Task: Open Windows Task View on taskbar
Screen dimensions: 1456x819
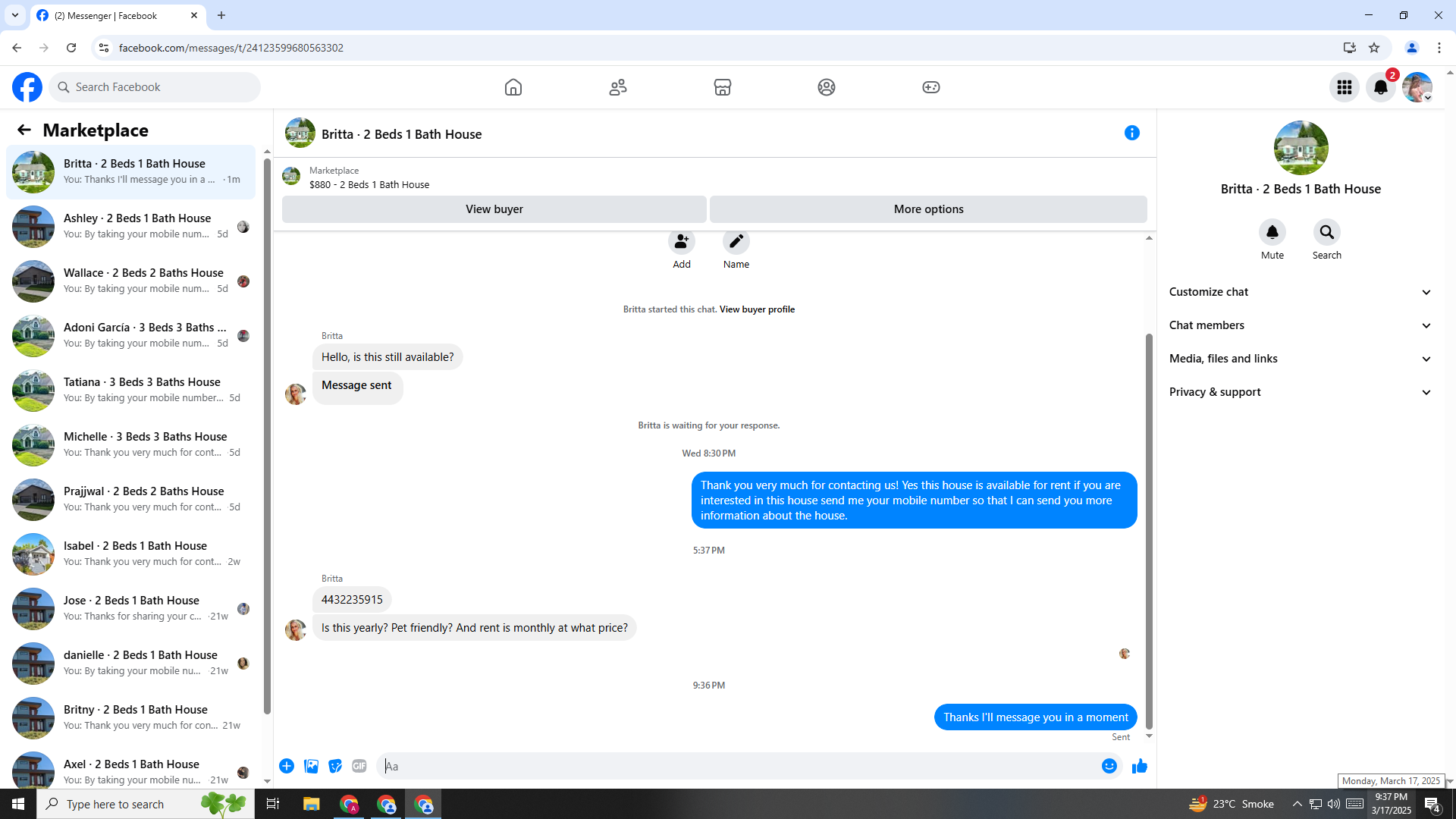Action: pyautogui.click(x=273, y=804)
